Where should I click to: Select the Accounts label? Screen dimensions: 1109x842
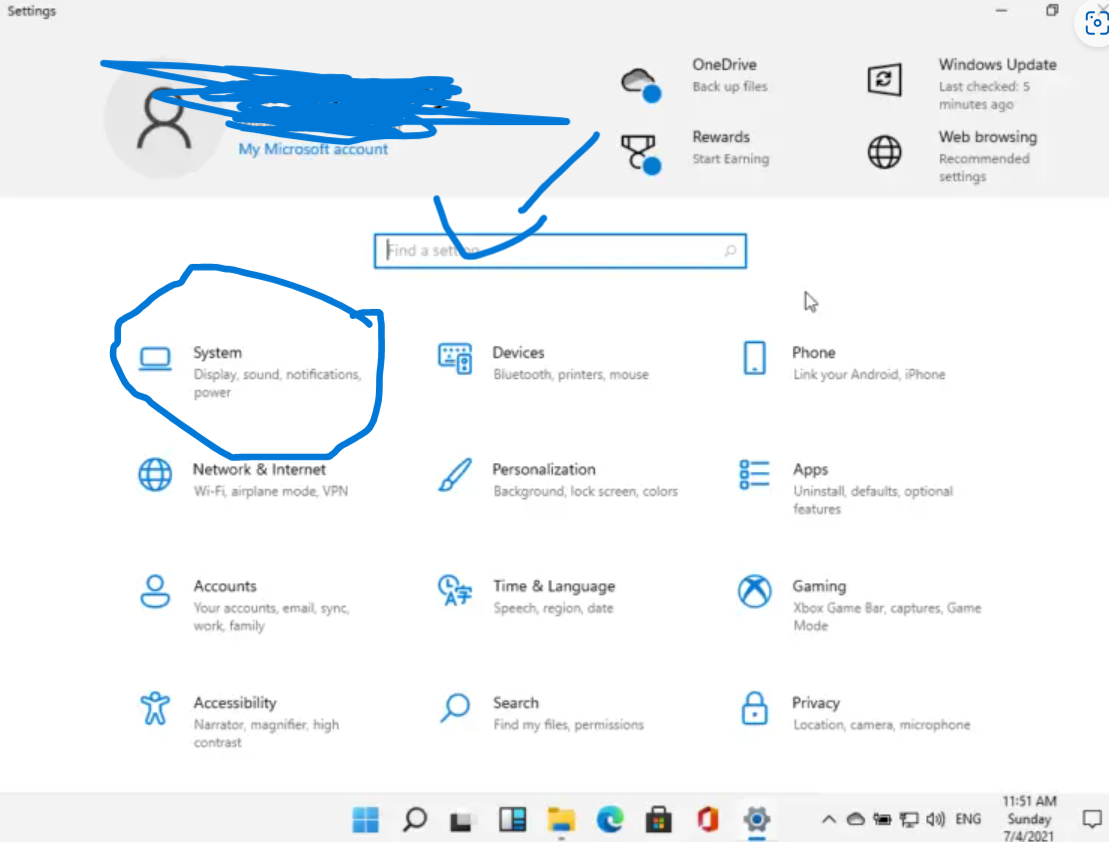click(225, 586)
